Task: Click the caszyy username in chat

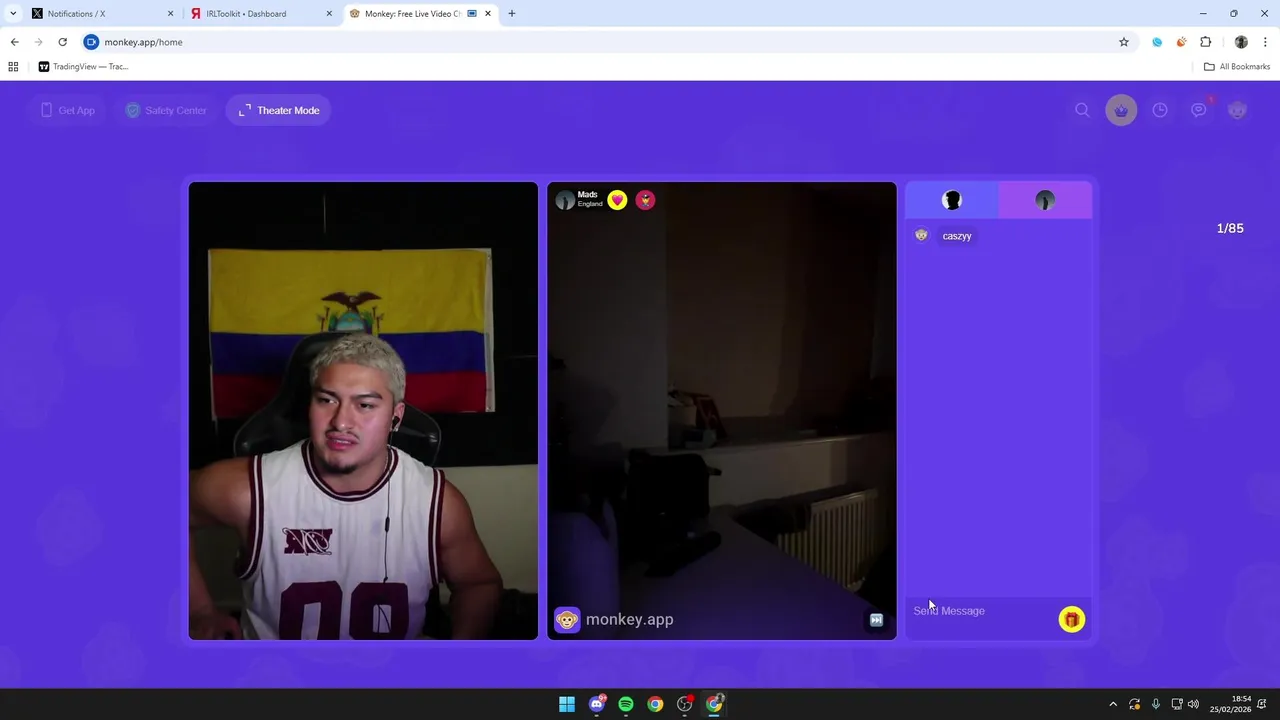Action: pos(957,236)
